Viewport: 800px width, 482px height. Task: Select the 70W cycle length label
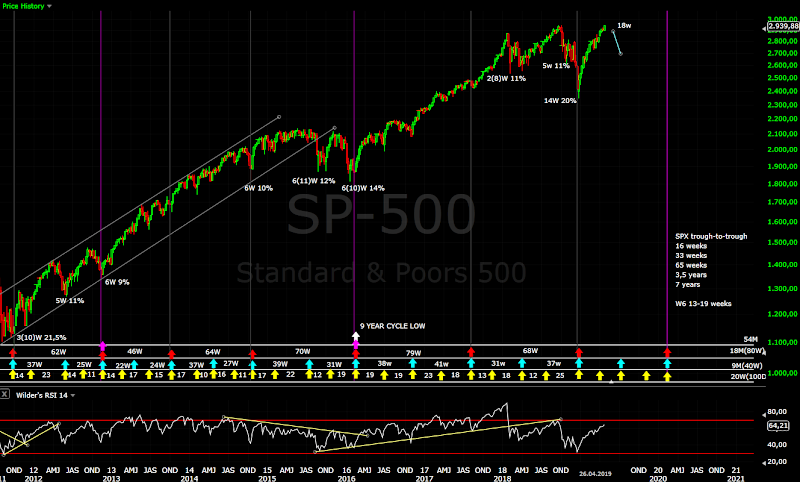(303, 351)
